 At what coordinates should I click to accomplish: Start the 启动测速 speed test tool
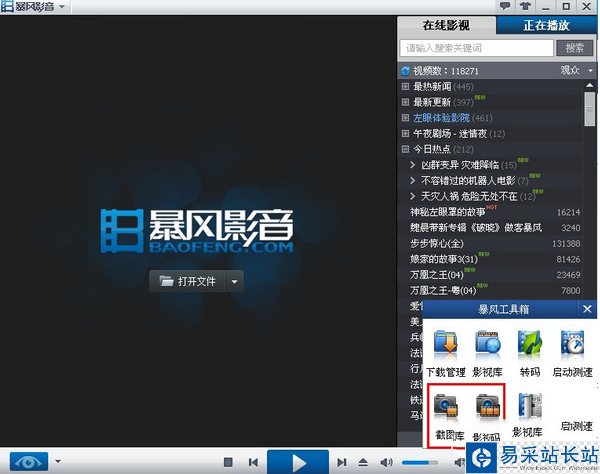point(572,354)
